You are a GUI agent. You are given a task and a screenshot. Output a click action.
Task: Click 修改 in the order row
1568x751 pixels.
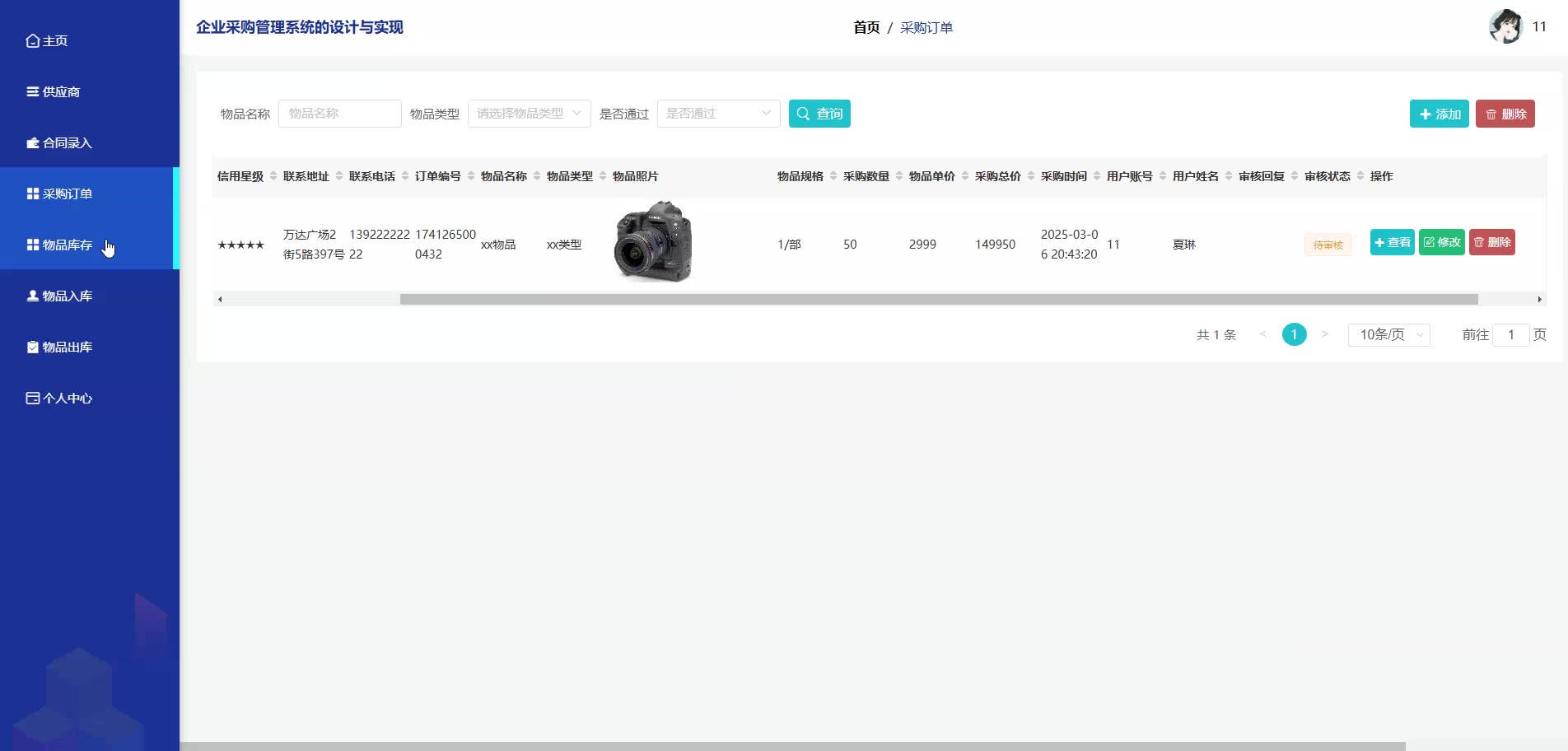coord(1442,242)
